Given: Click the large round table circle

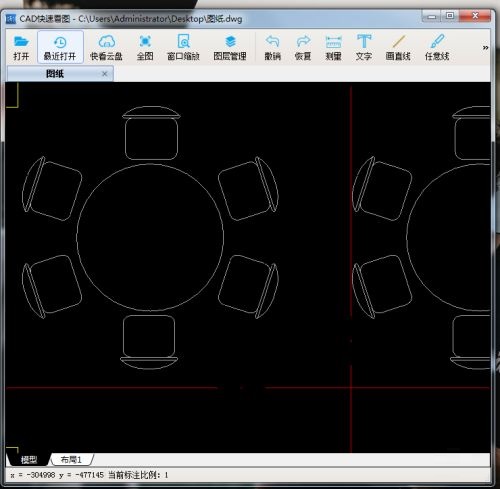Looking at the screenshot, I should click(x=150, y=237).
